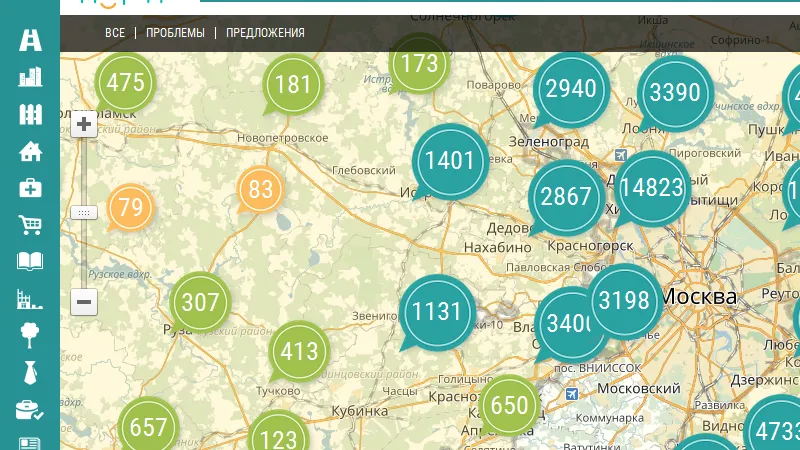Click airport icon near Зеленоград
The height and width of the screenshot is (450, 800).
pos(620,155)
